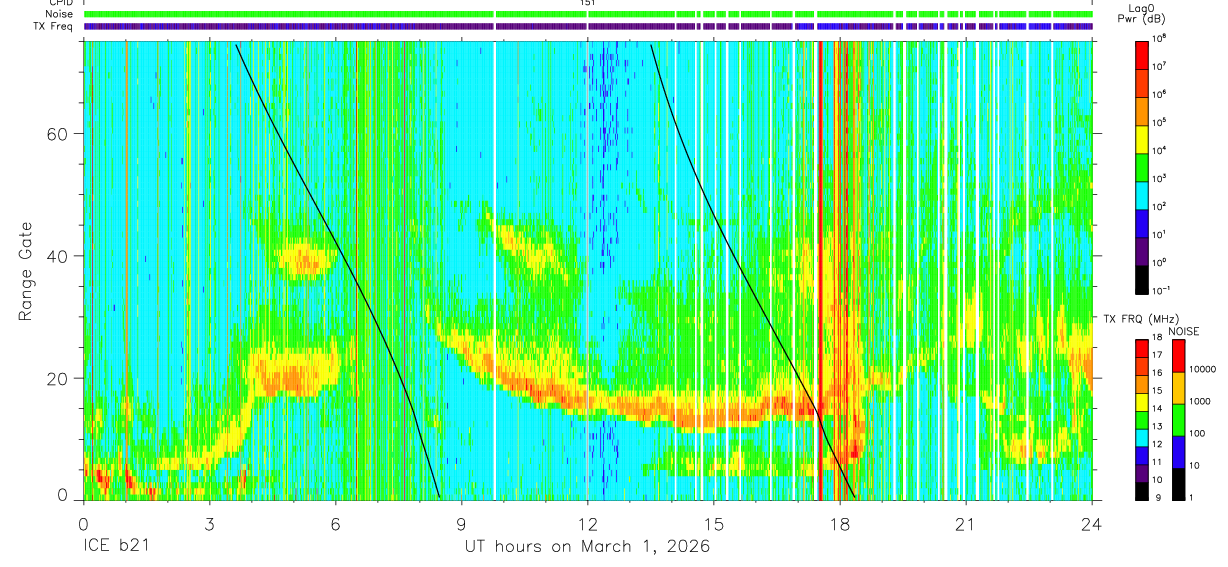Click the 'UT hours on March 1, 2026' axis title
The width and height of the screenshot is (1228, 567).
[587, 547]
